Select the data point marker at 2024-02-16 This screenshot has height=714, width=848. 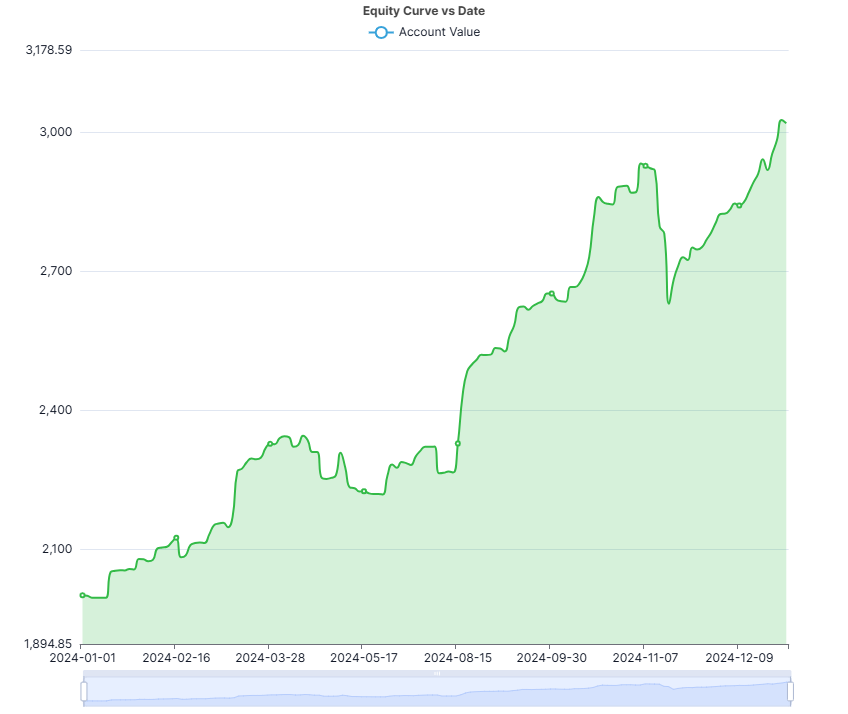coord(176,538)
